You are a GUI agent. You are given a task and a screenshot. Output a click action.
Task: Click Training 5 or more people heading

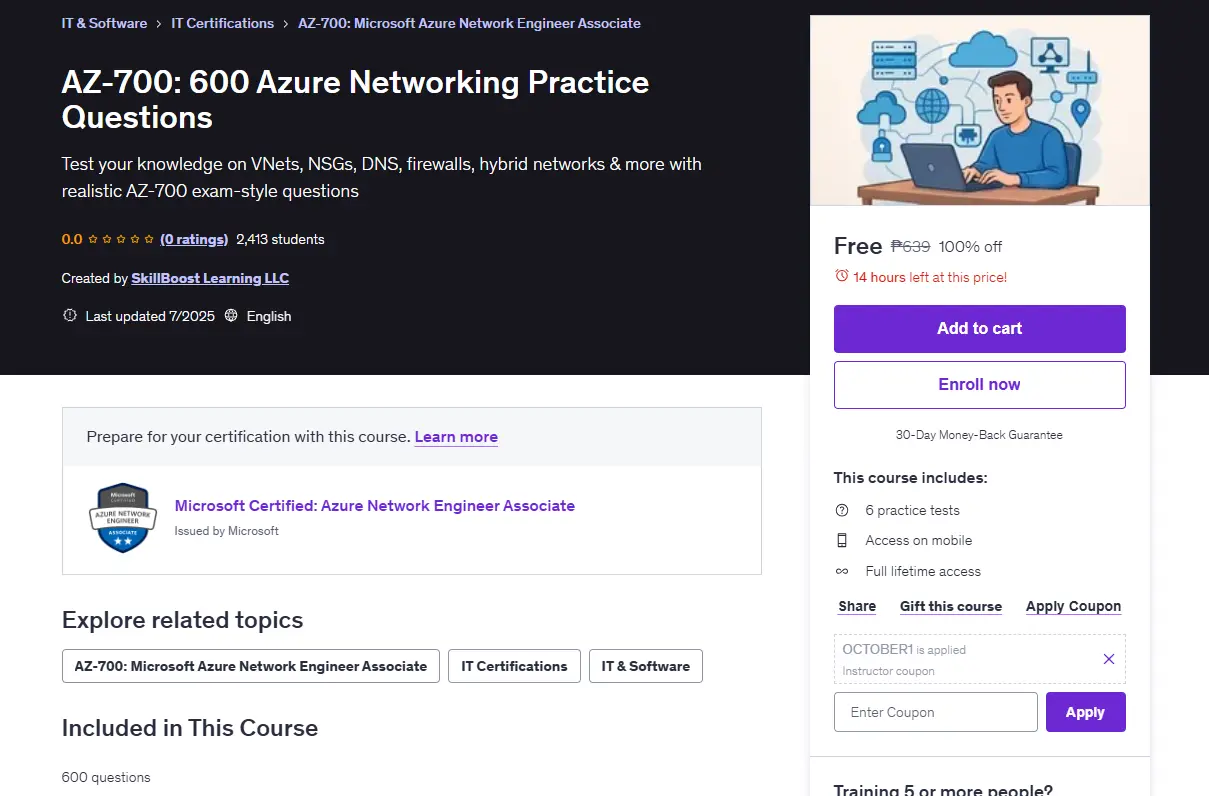pyautogui.click(x=943, y=789)
